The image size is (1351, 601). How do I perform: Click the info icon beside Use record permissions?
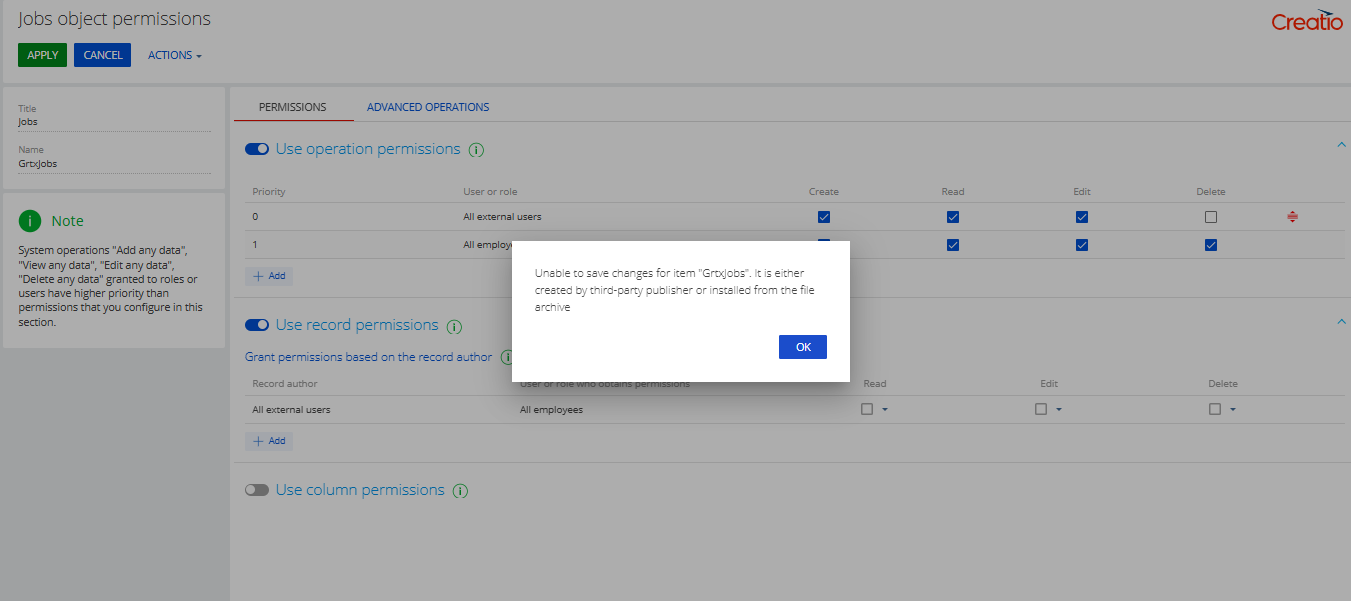click(454, 326)
